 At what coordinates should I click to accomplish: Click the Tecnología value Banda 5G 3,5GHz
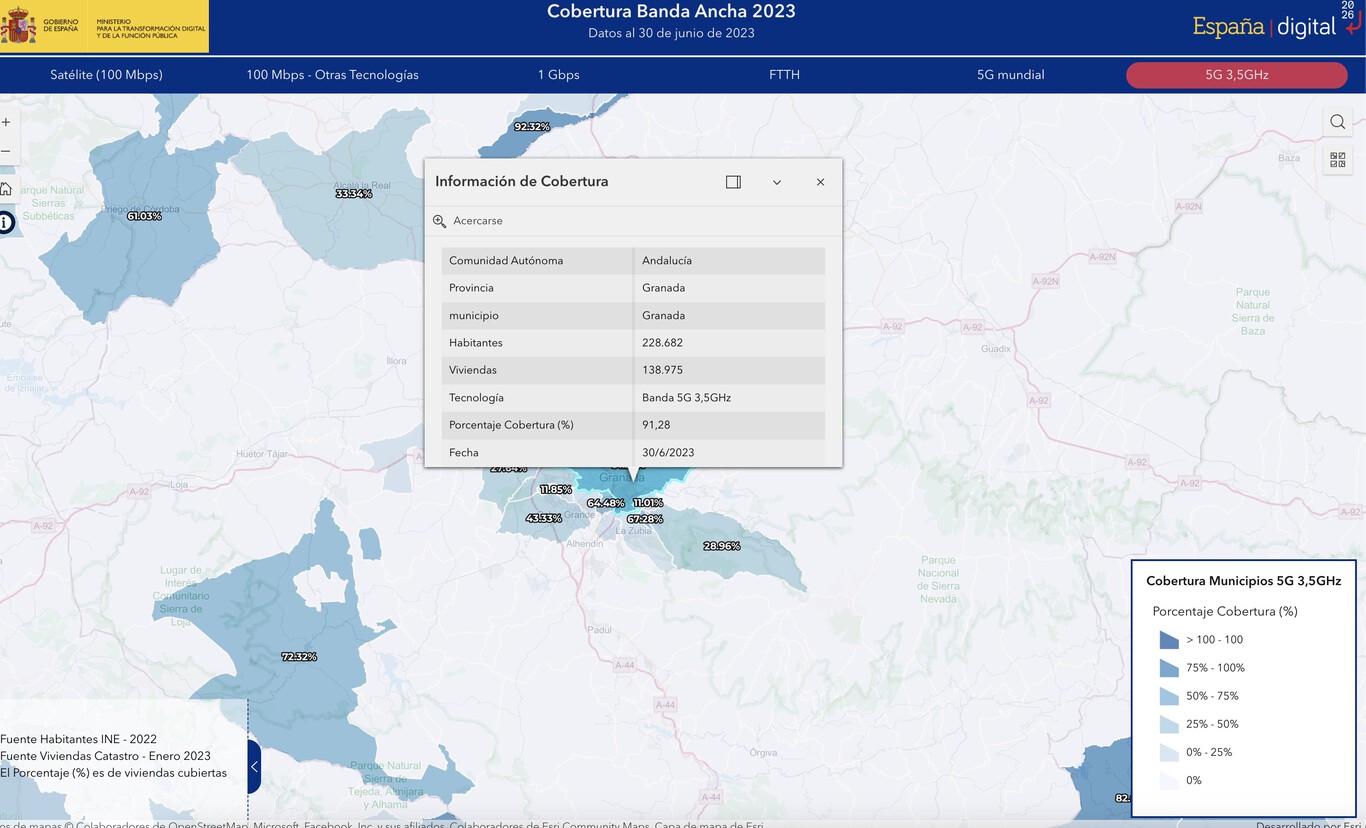(x=686, y=398)
